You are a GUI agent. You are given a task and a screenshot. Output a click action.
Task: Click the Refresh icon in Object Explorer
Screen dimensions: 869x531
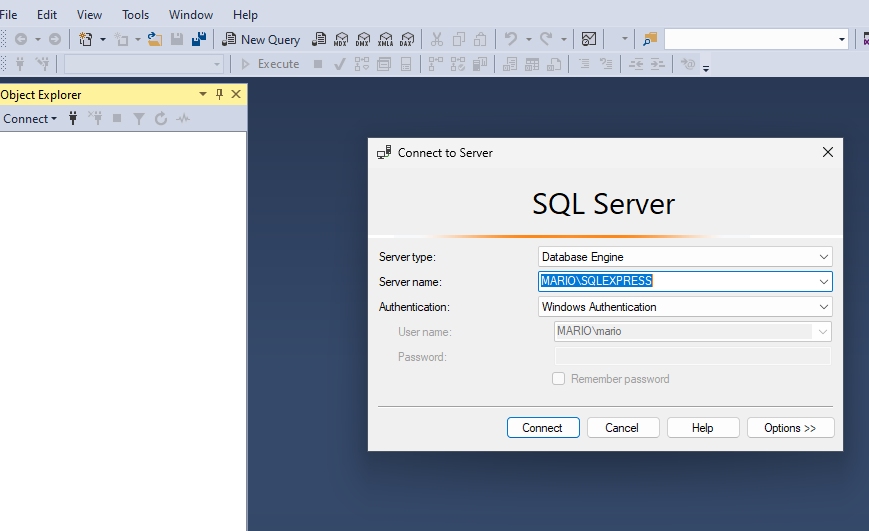[x=161, y=118]
